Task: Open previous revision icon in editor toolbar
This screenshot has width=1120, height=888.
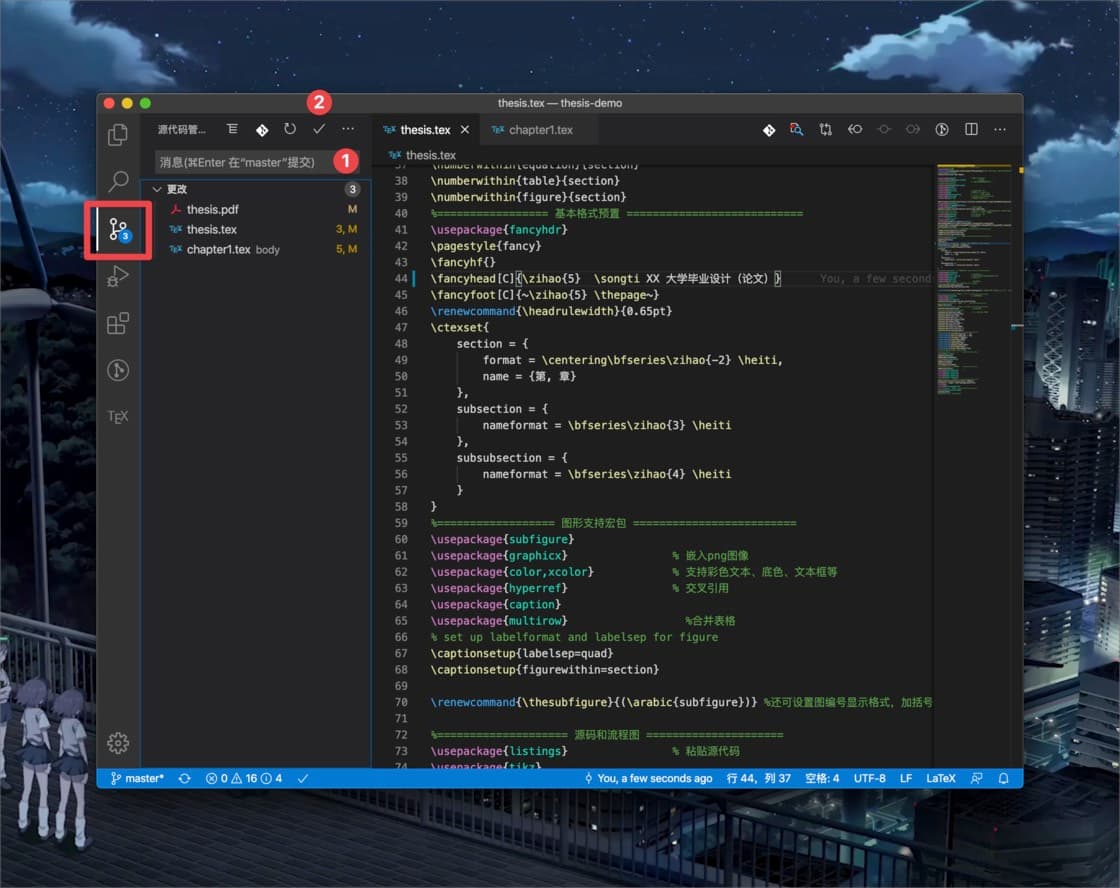Action: click(x=855, y=129)
